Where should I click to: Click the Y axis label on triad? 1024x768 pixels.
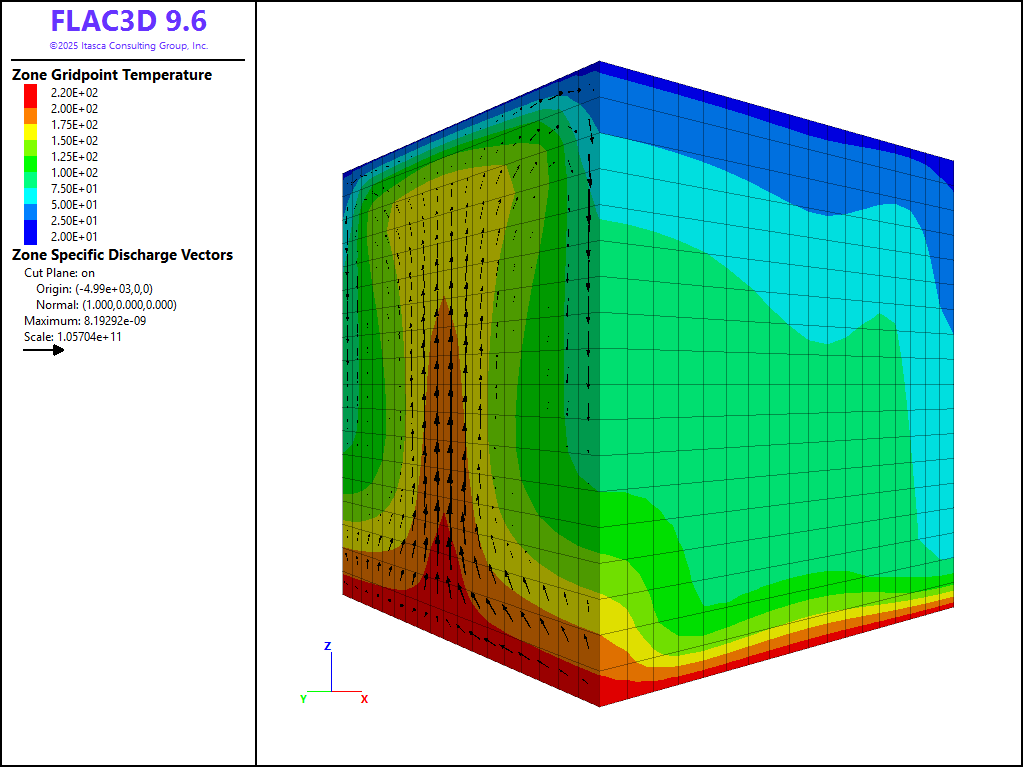303,699
